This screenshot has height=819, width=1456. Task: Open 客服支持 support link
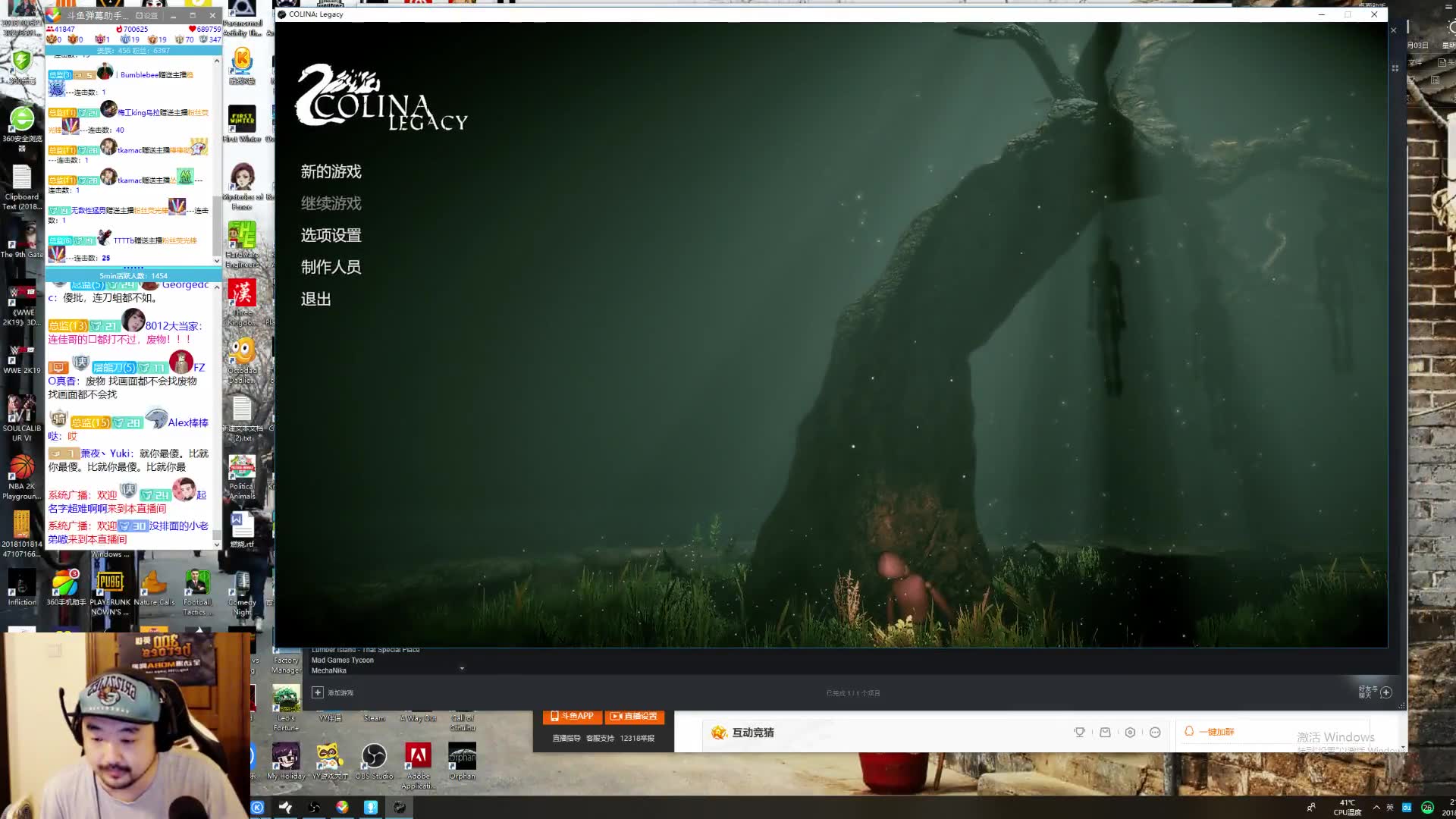600,738
